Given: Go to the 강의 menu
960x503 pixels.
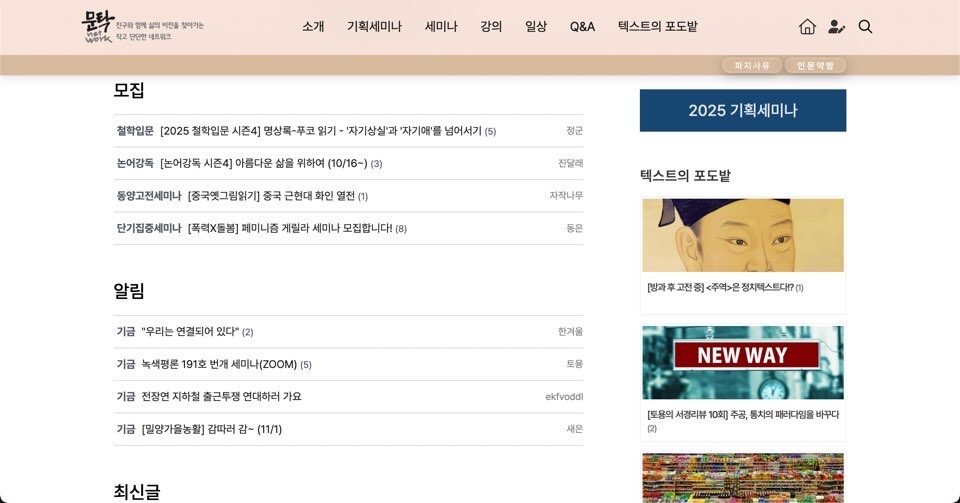Looking at the screenshot, I should (x=491, y=27).
